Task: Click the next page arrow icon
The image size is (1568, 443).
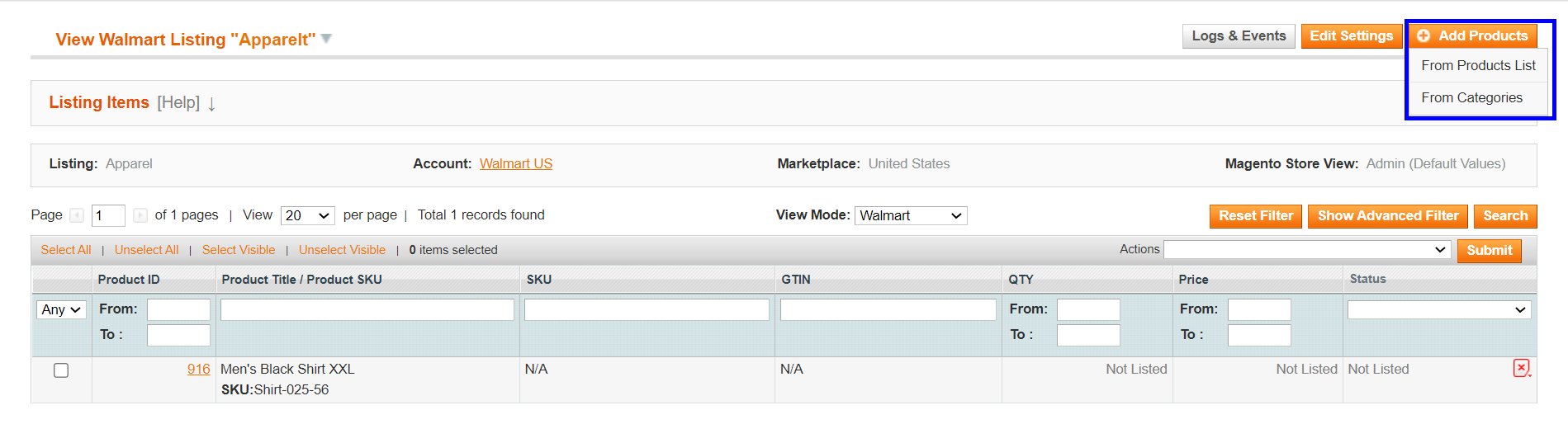Action: [140, 215]
